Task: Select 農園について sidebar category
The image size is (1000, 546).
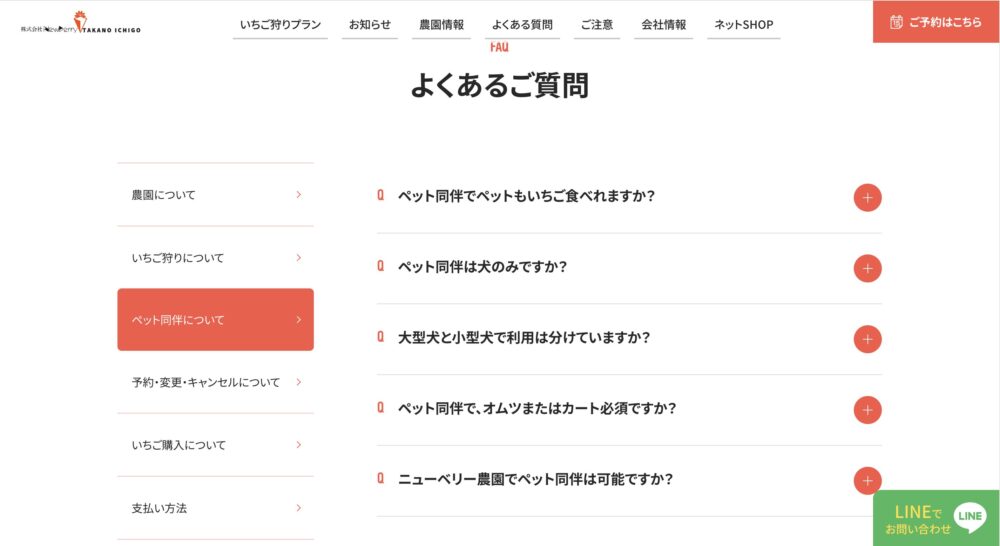Action: (215, 195)
